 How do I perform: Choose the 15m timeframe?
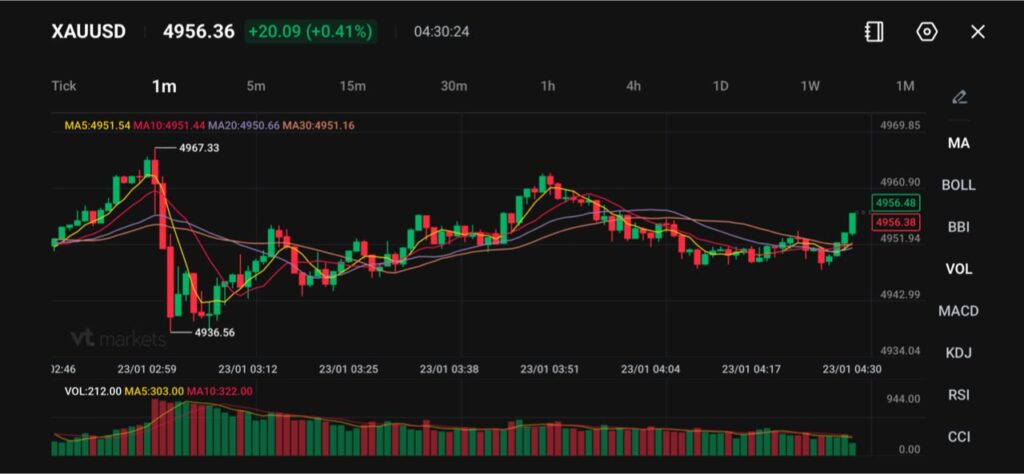pyautogui.click(x=352, y=86)
